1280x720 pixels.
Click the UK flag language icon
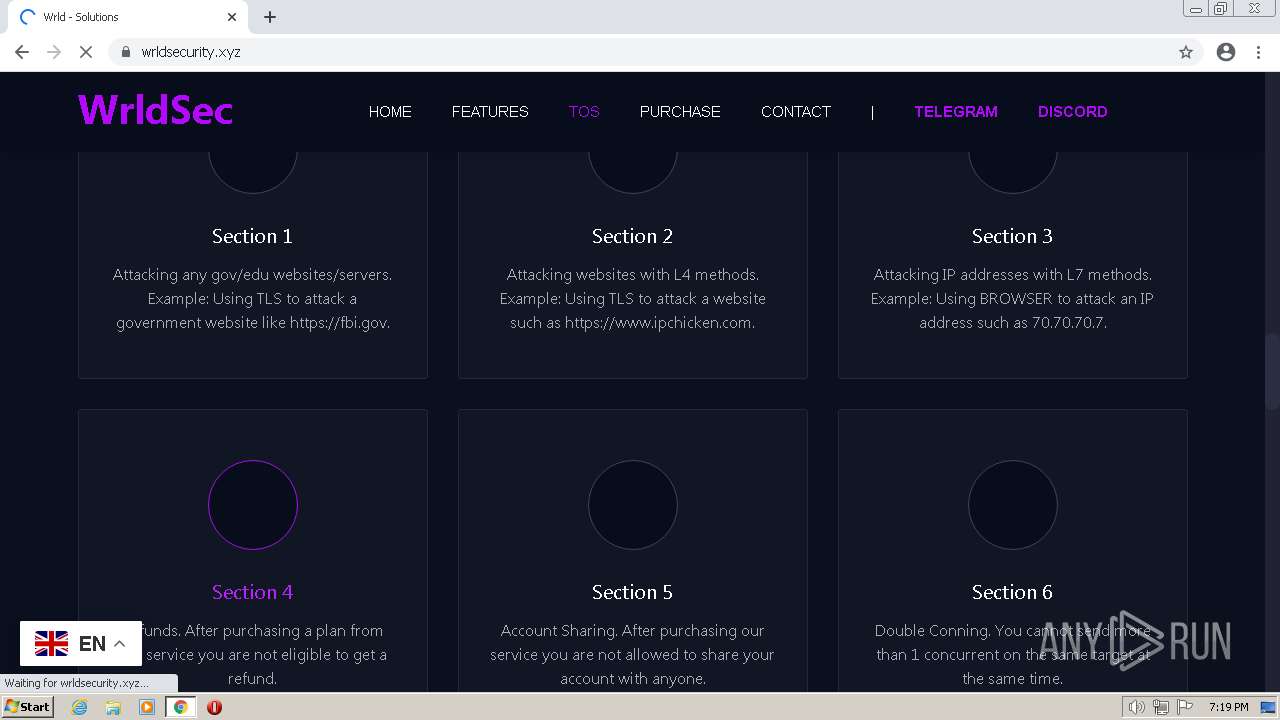(51, 644)
